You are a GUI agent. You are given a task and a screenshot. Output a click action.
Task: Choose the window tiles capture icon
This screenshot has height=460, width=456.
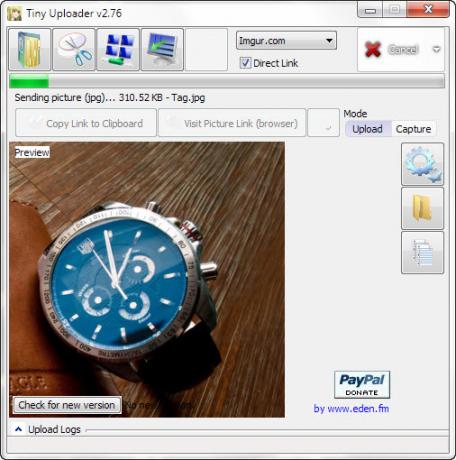click(x=118, y=50)
